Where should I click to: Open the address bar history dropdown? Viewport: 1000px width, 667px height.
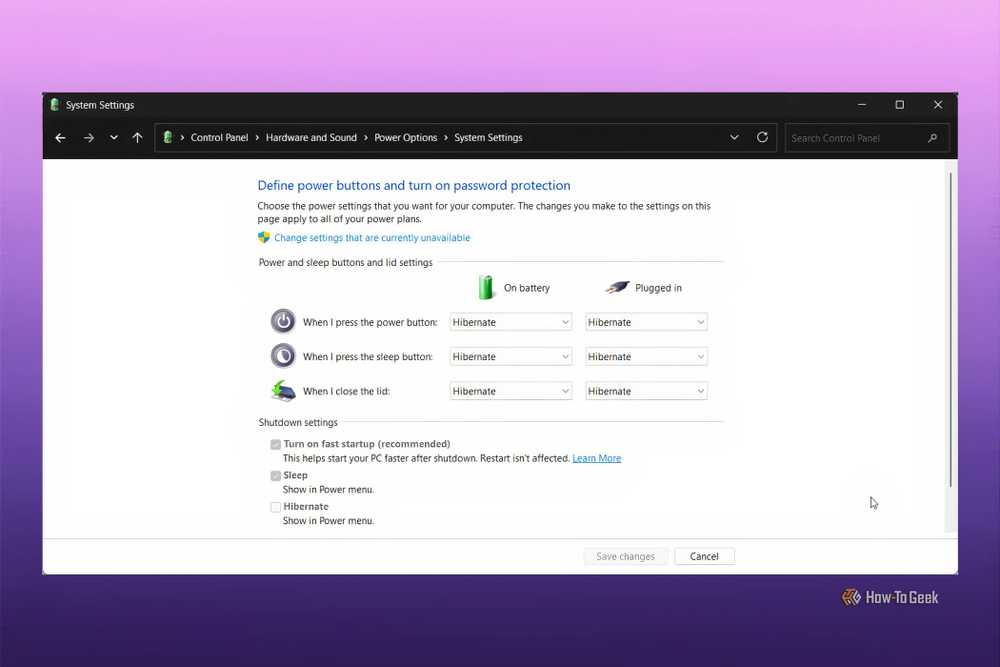pyautogui.click(x=734, y=137)
